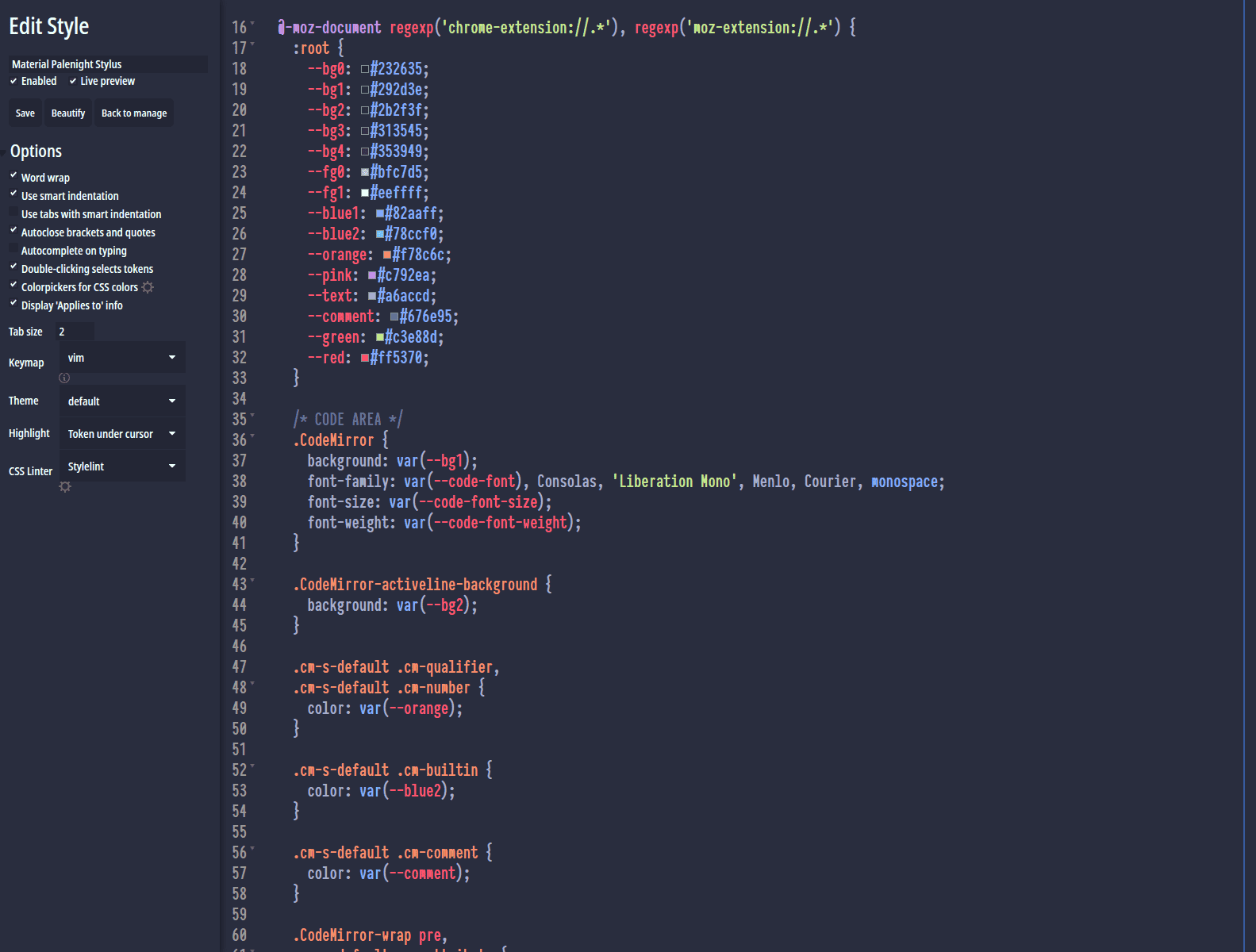
Task: Click the Beautify button
Action: point(68,113)
